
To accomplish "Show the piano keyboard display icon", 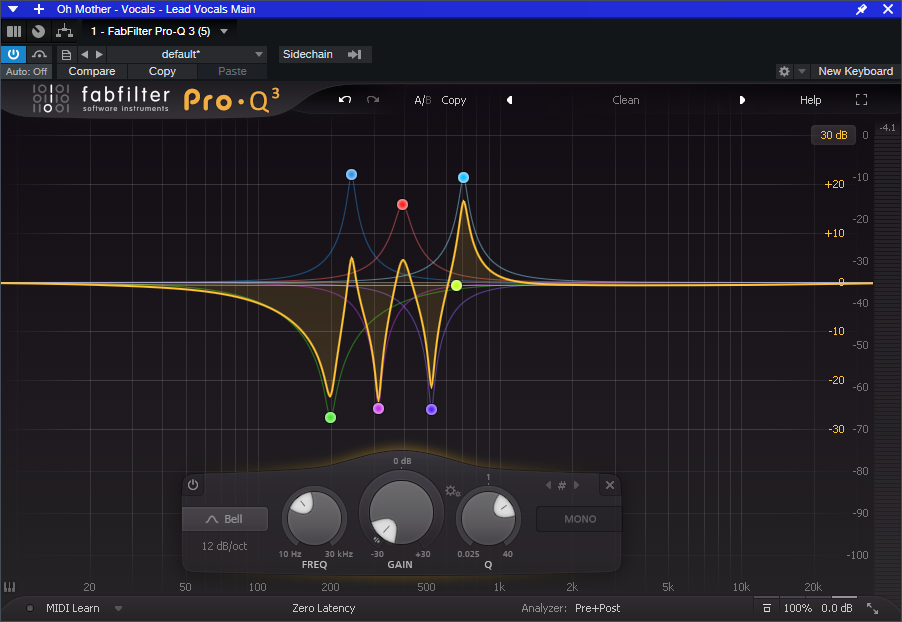I will (x=10, y=587).
